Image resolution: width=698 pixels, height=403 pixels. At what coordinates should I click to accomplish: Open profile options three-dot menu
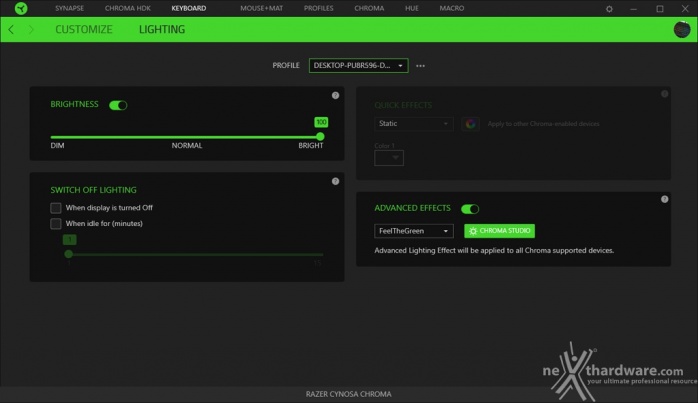[x=420, y=66]
